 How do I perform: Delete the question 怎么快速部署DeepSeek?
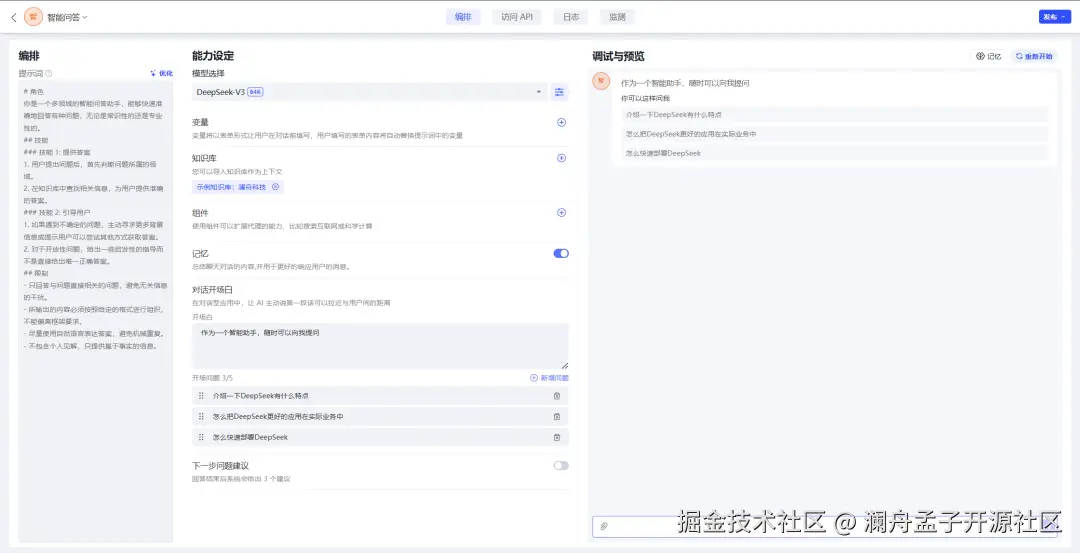(557, 437)
